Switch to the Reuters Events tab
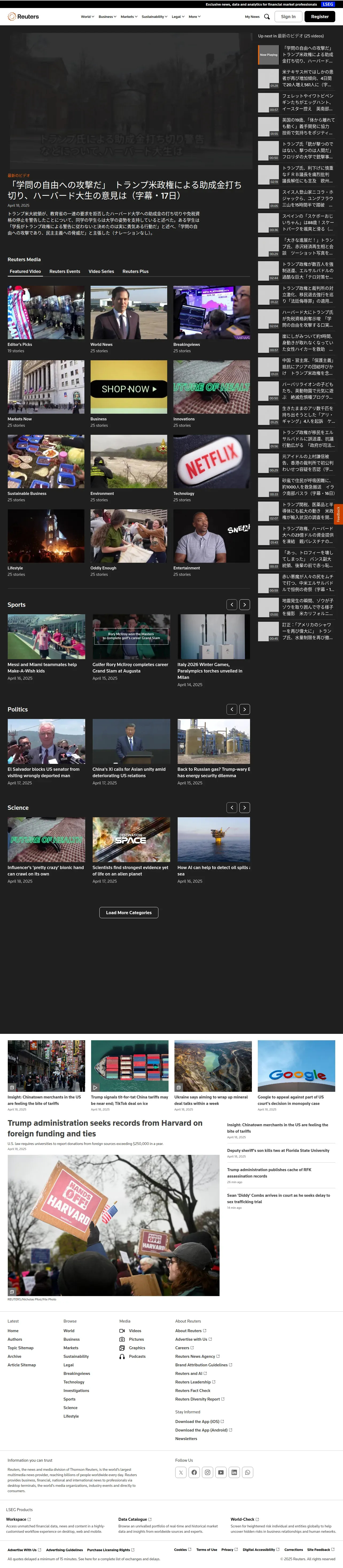This screenshot has height=1568, width=343. click(x=65, y=271)
